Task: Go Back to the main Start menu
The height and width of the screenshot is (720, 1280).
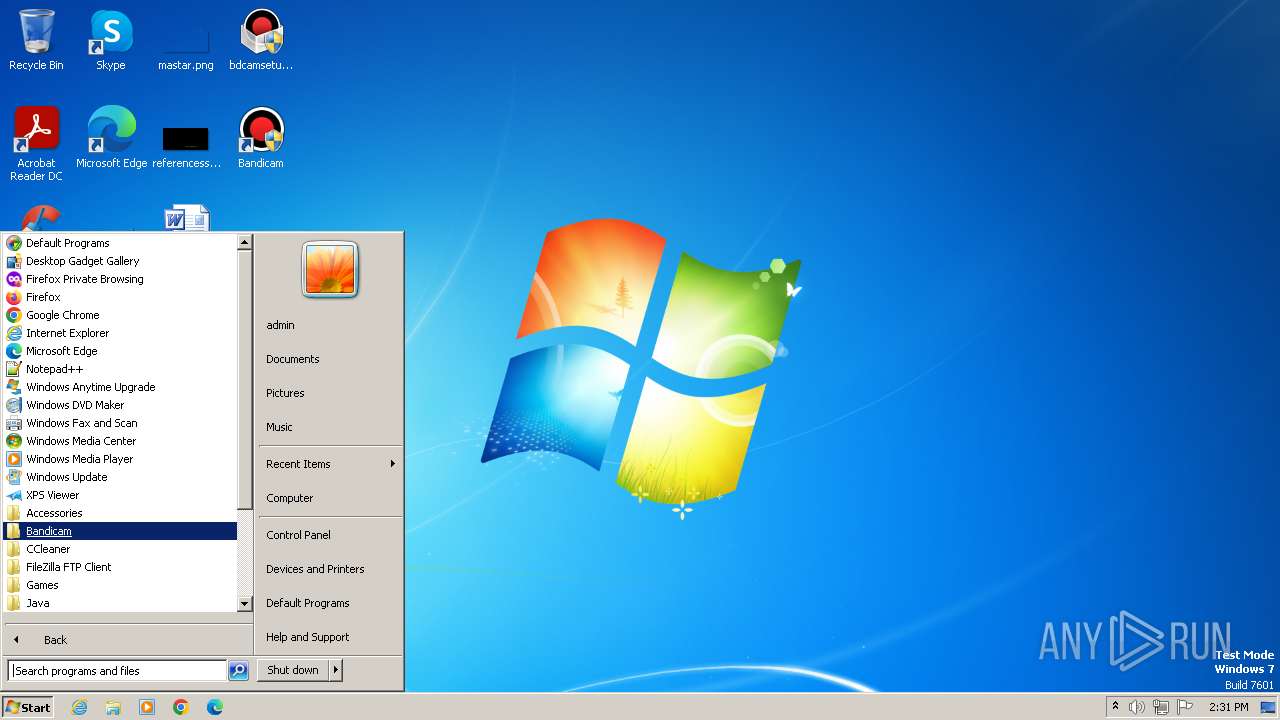Action: (x=127, y=640)
